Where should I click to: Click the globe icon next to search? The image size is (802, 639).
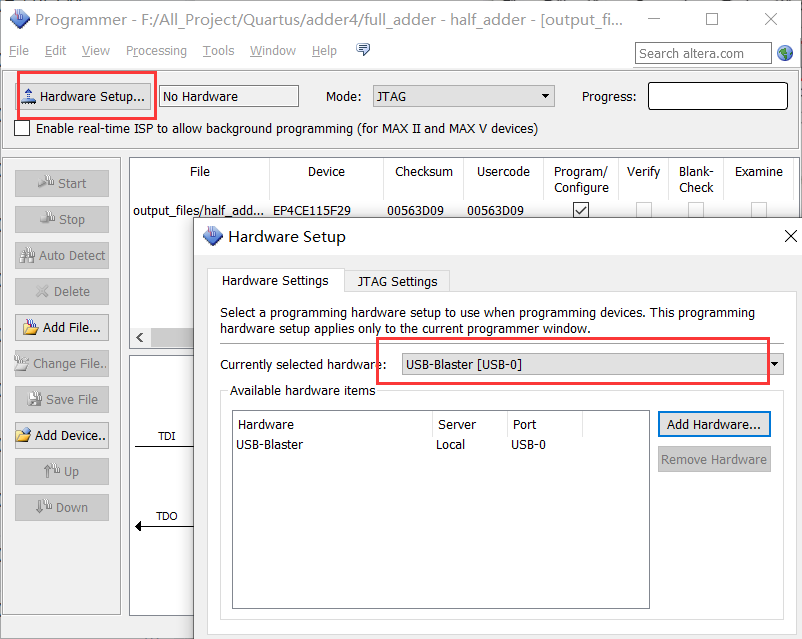click(x=785, y=53)
